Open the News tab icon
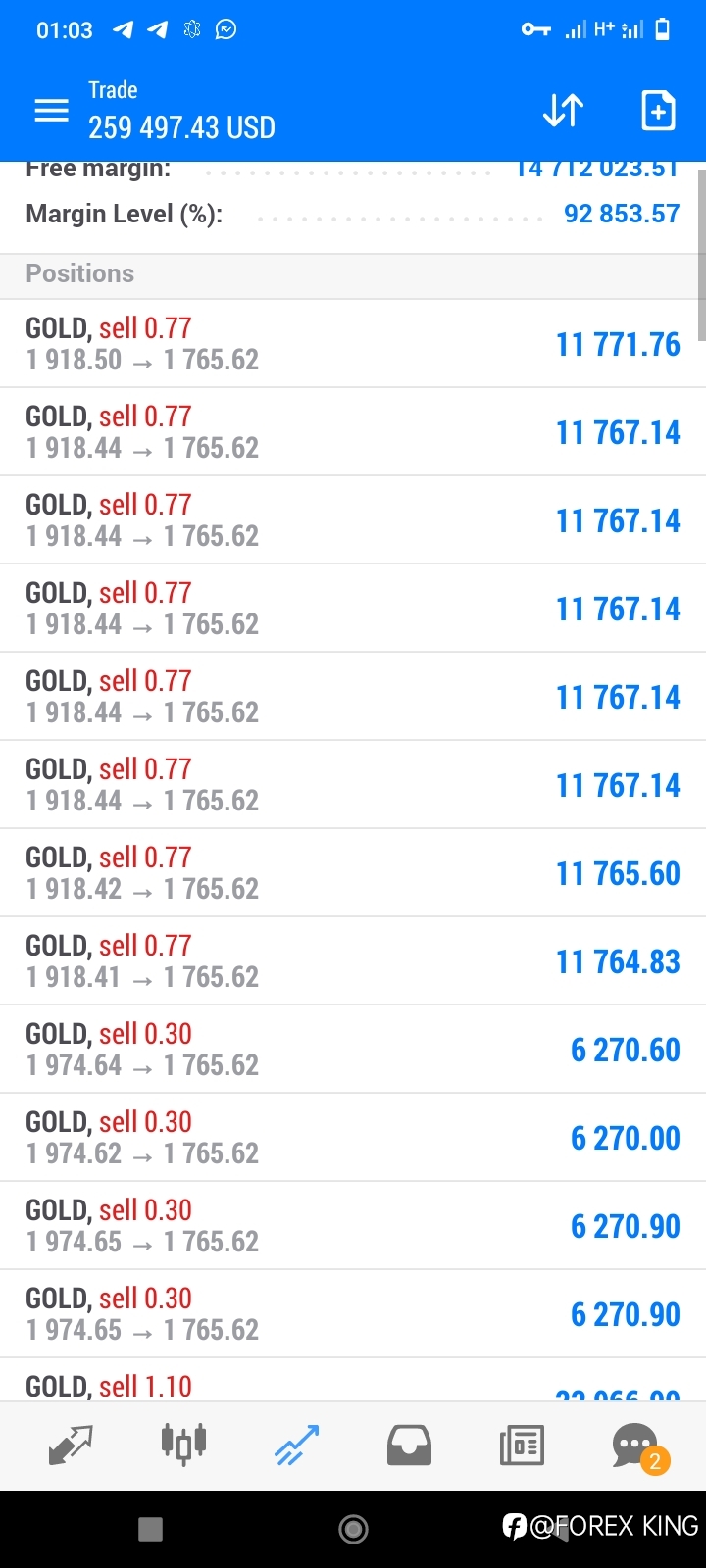 (522, 1445)
